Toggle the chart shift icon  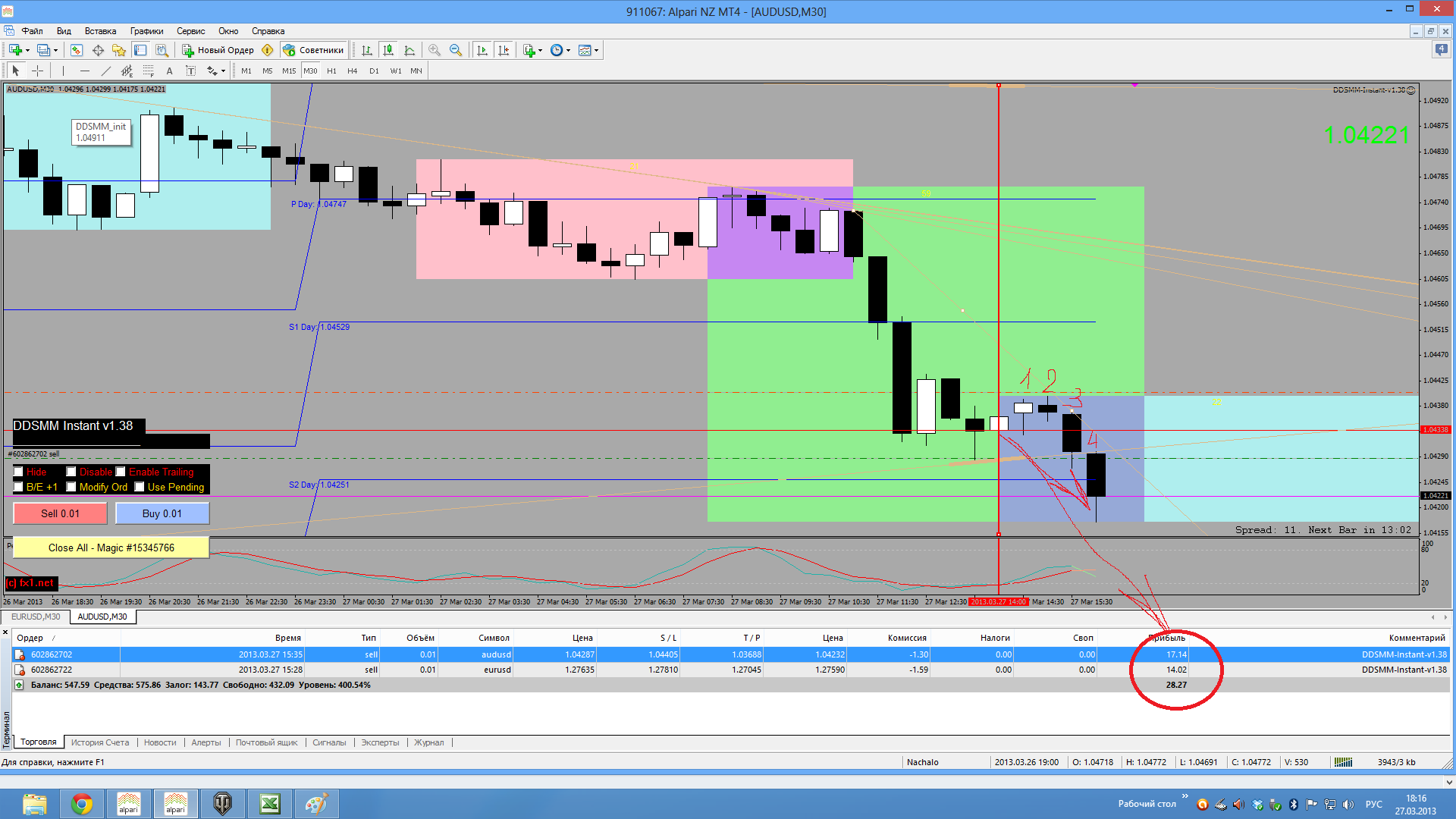pos(504,50)
